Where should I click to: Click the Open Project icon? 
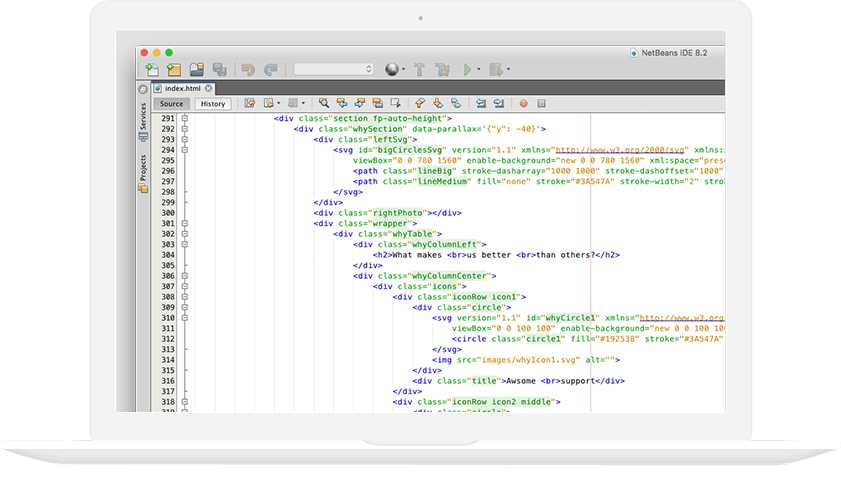tap(197, 69)
